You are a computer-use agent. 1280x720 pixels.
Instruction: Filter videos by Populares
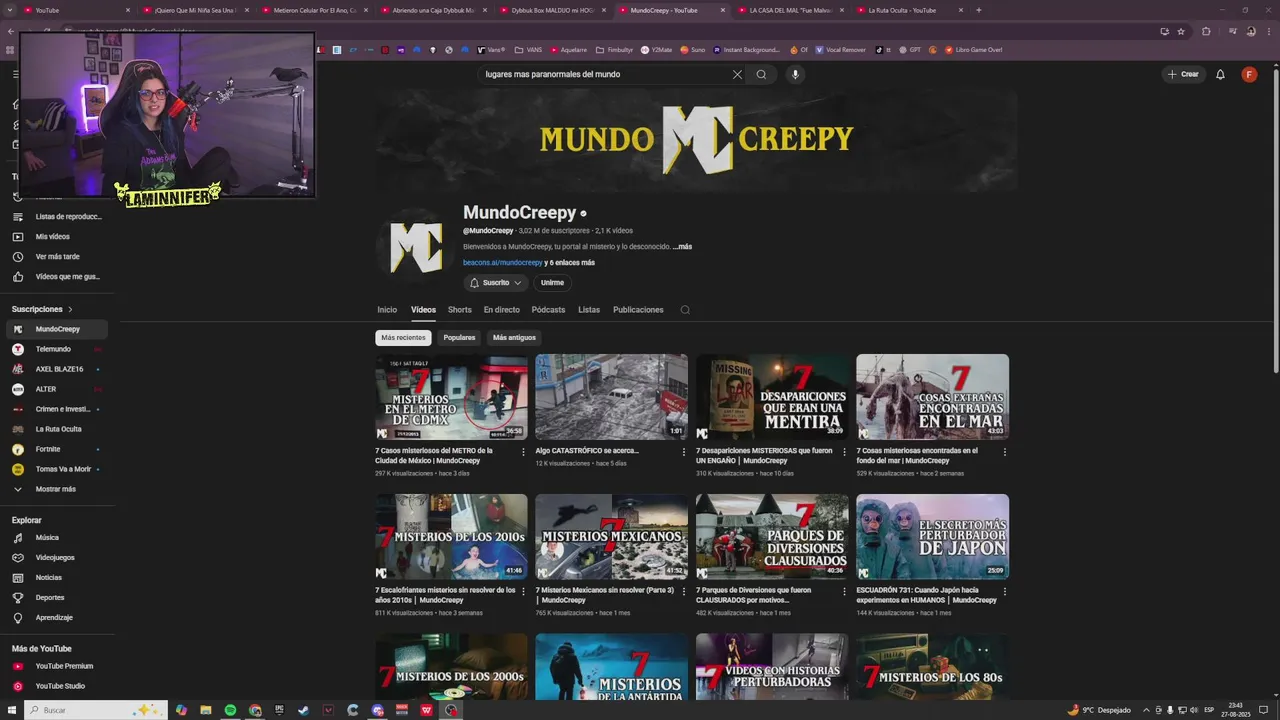point(459,338)
